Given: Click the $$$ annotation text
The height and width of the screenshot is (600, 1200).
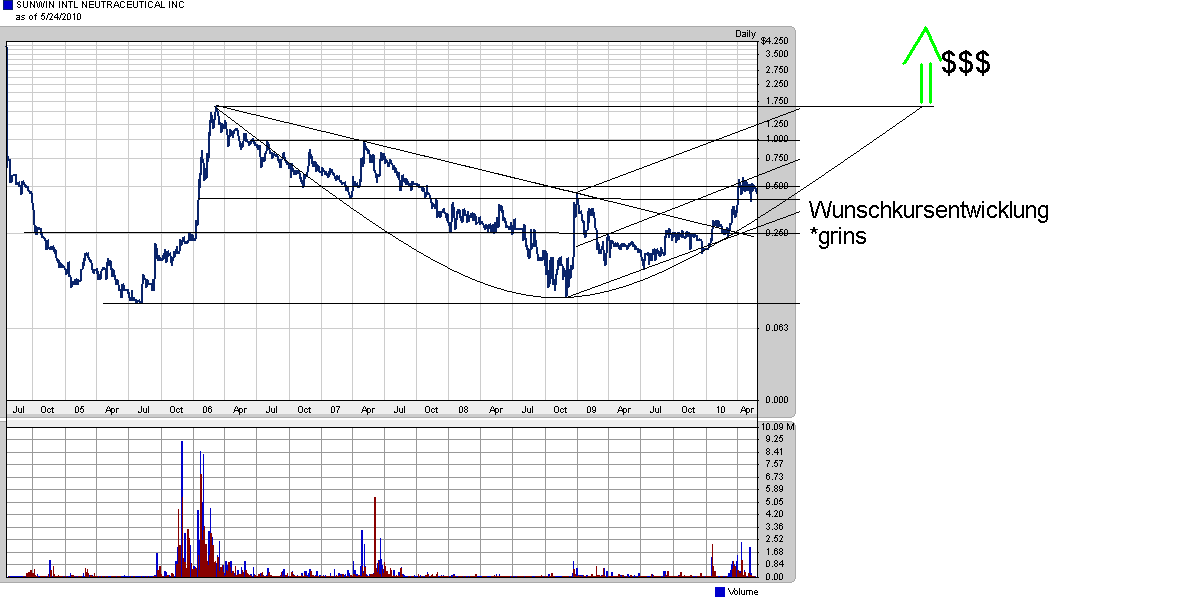Looking at the screenshot, I should tap(966, 63).
